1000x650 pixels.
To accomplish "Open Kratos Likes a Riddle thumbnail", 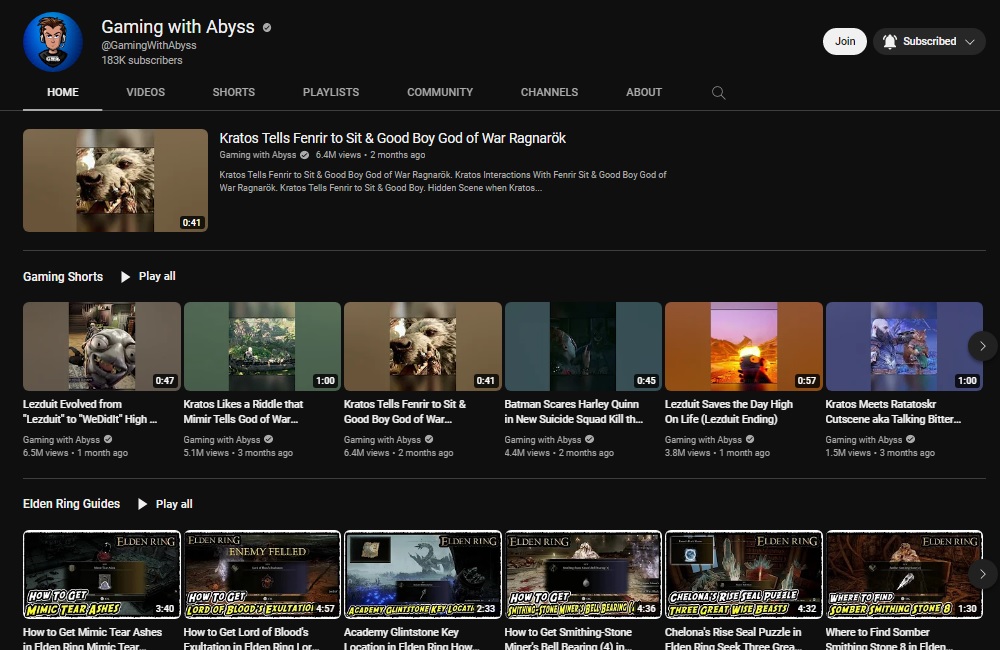I will click(262, 346).
